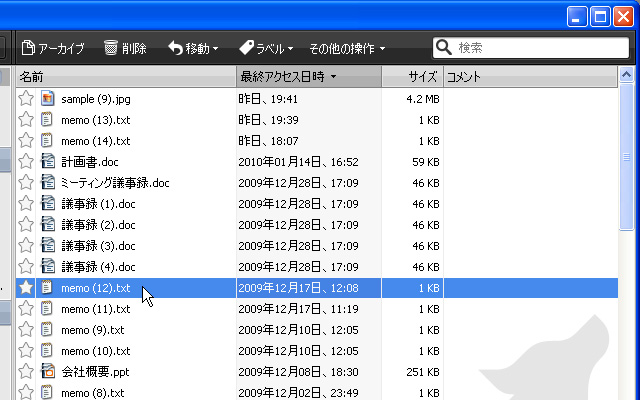640x400 pixels.
Task: Sort by Last accessed (最終アクセス日時) column header
Action: point(309,77)
